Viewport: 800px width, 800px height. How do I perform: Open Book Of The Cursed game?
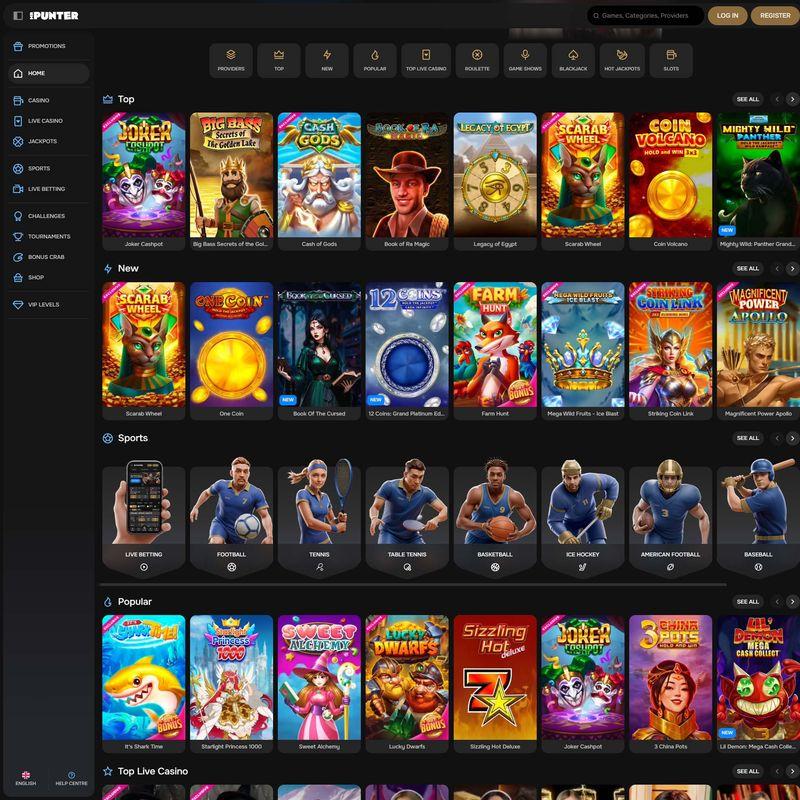point(319,351)
